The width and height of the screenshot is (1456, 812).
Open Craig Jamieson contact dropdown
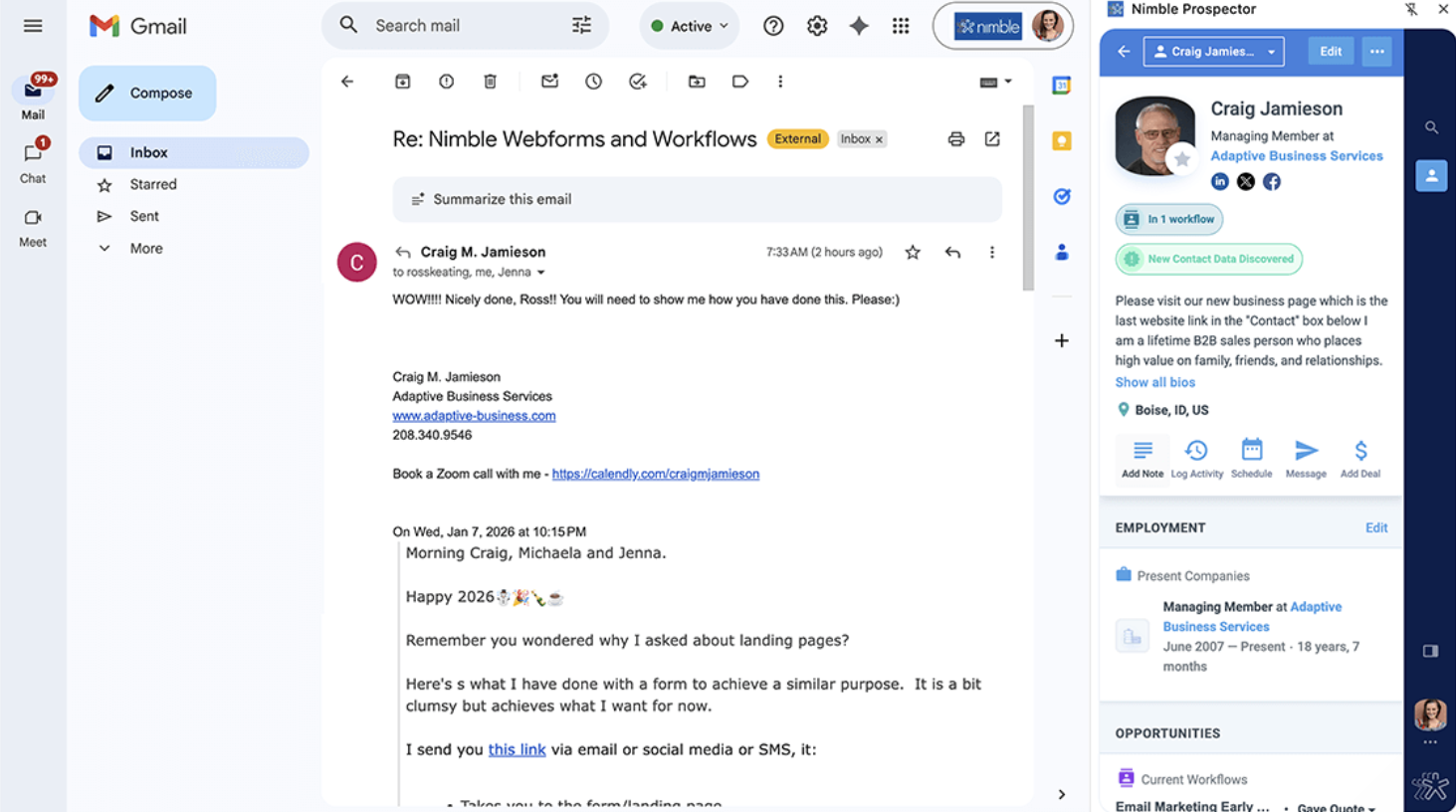click(1213, 52)
